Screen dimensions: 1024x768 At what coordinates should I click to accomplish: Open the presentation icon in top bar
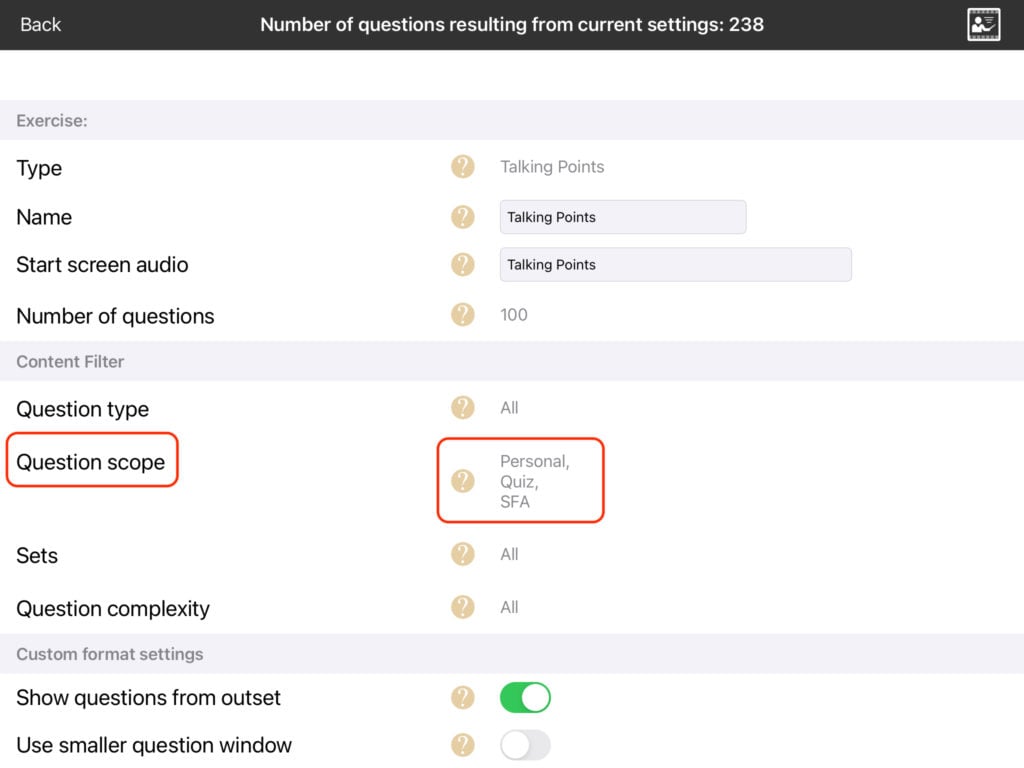pyautogui.click(x=984, y=25)
